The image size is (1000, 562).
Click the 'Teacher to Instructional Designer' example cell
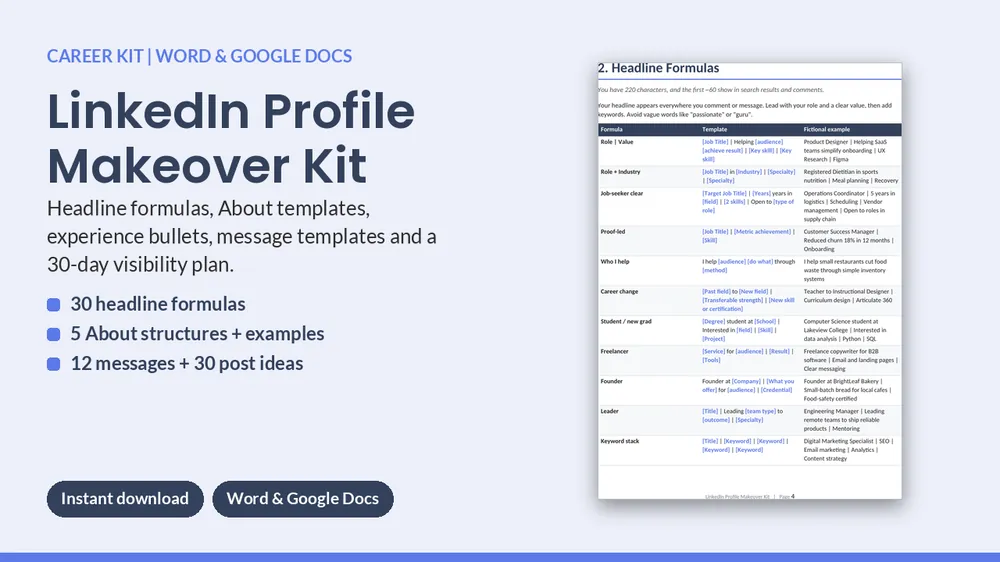[849, 297]
